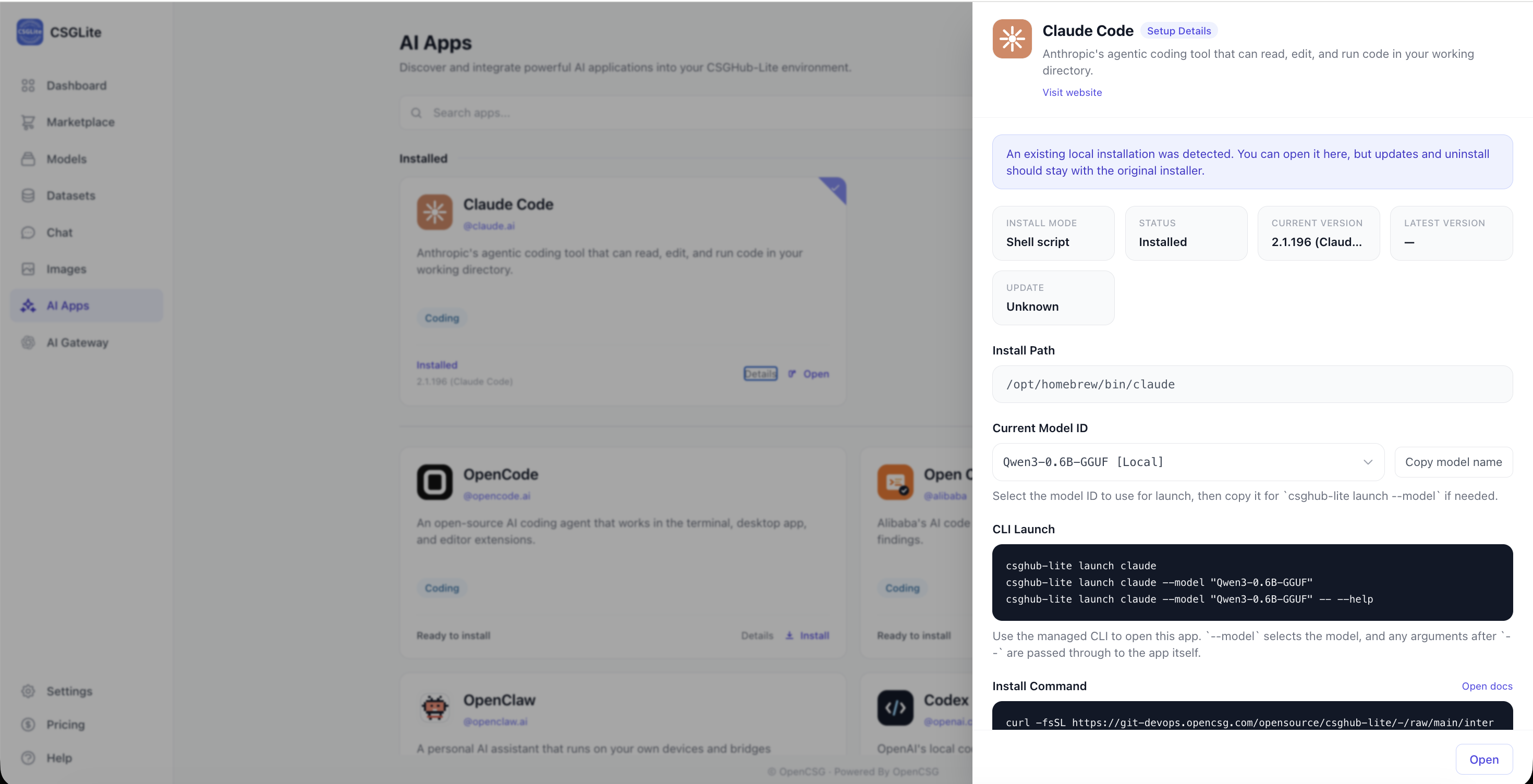Image resolution: width=1533 pixels, height=784 pixels.
Task: Select the Models sidebar icon
Action: coord(28,159)
